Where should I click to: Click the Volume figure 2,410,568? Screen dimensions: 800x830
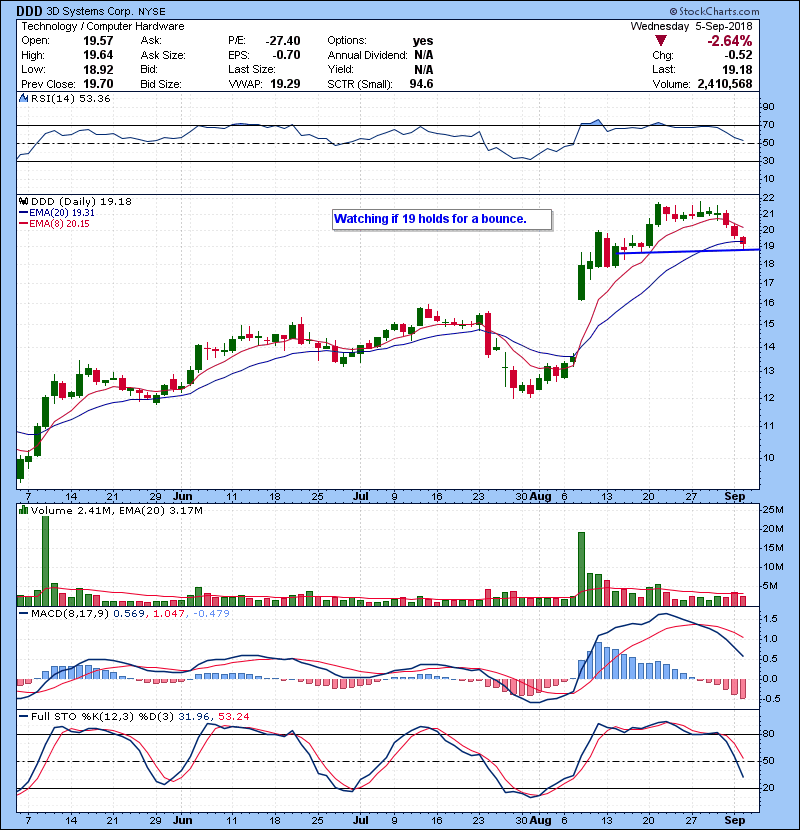[x=725, y=84]
